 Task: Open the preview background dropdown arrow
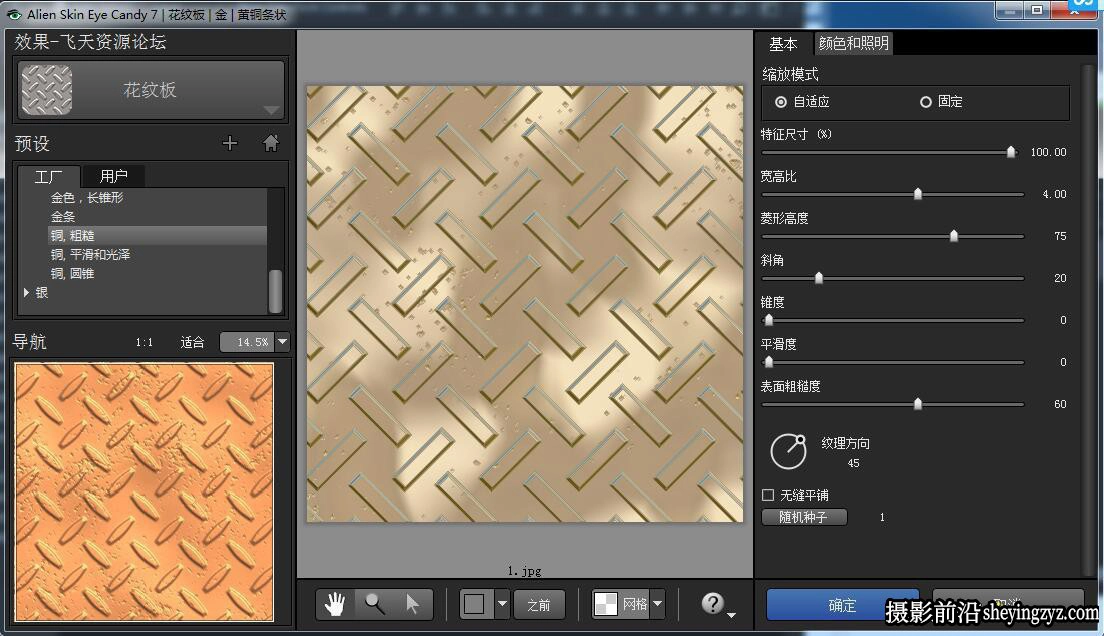tap(502, 604)
